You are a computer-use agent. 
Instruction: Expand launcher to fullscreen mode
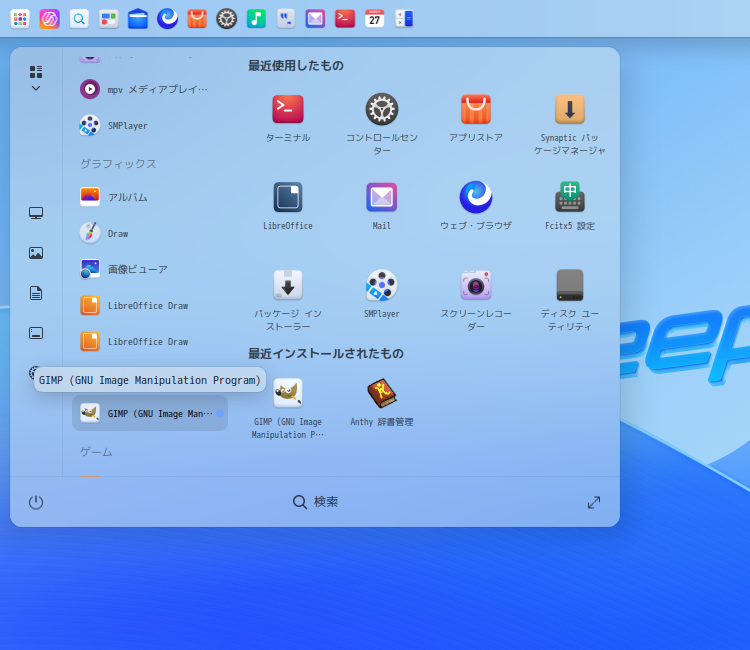[x=594, y=502]
